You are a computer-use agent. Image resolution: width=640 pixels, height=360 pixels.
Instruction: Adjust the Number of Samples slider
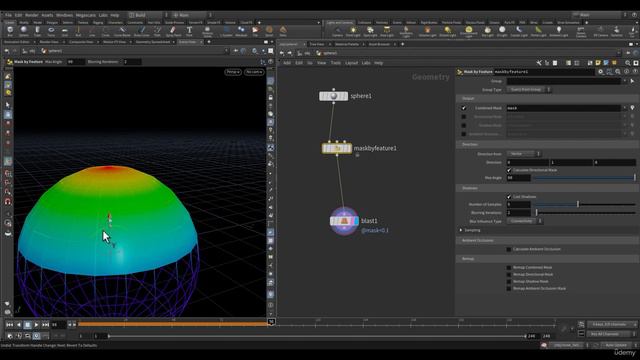pyautogui.click(x=584, y=204)
